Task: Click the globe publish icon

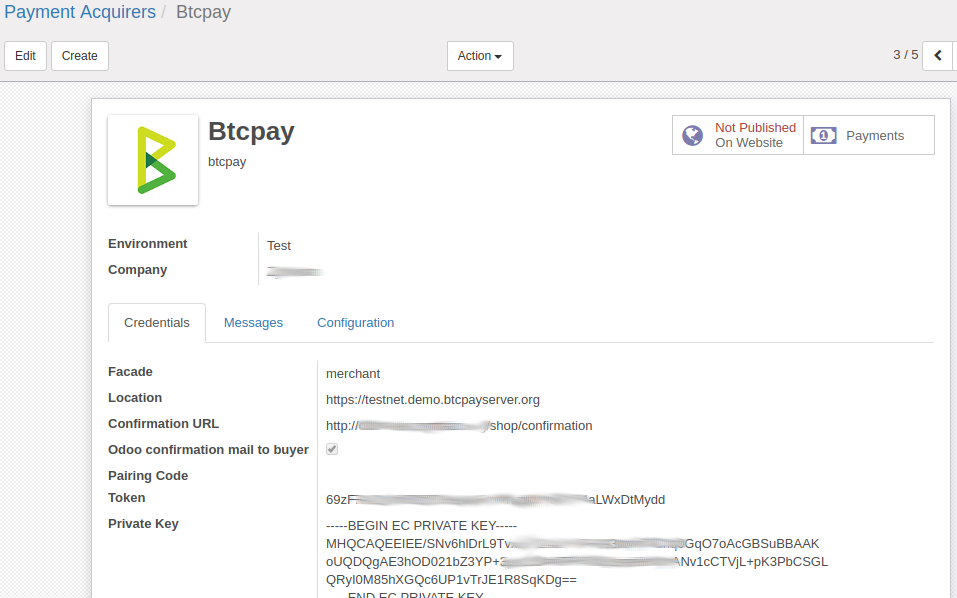Action: [693, 135]
